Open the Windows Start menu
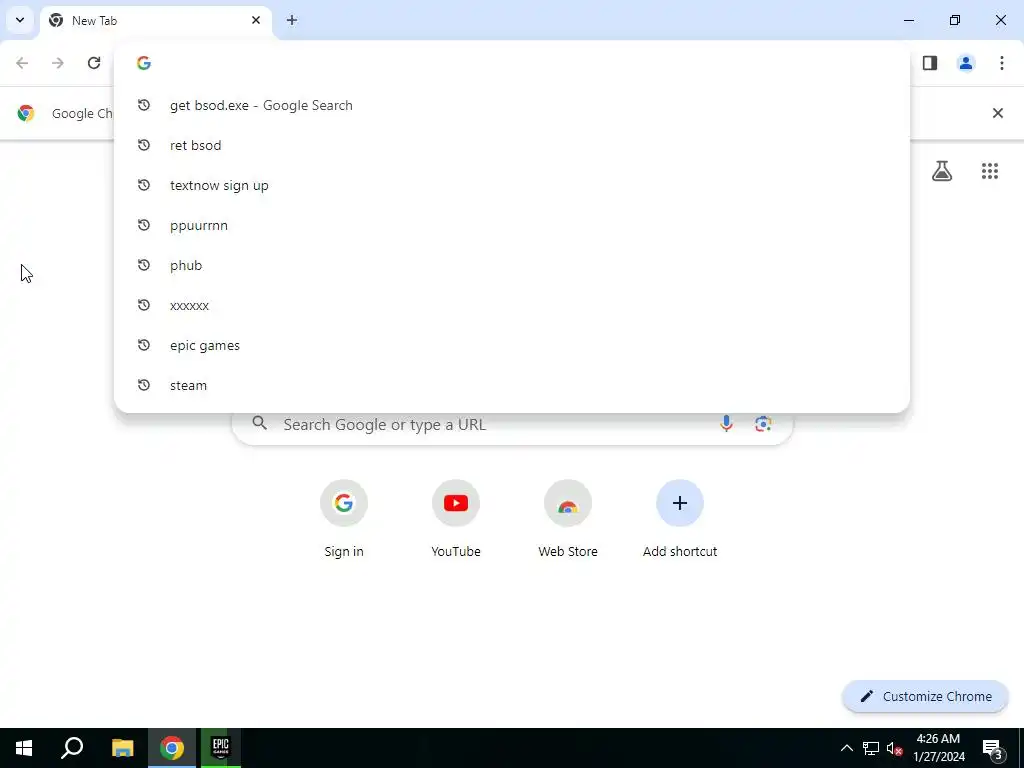The height and width of the screenshot is (768, 1024). [x=24, y=748]
